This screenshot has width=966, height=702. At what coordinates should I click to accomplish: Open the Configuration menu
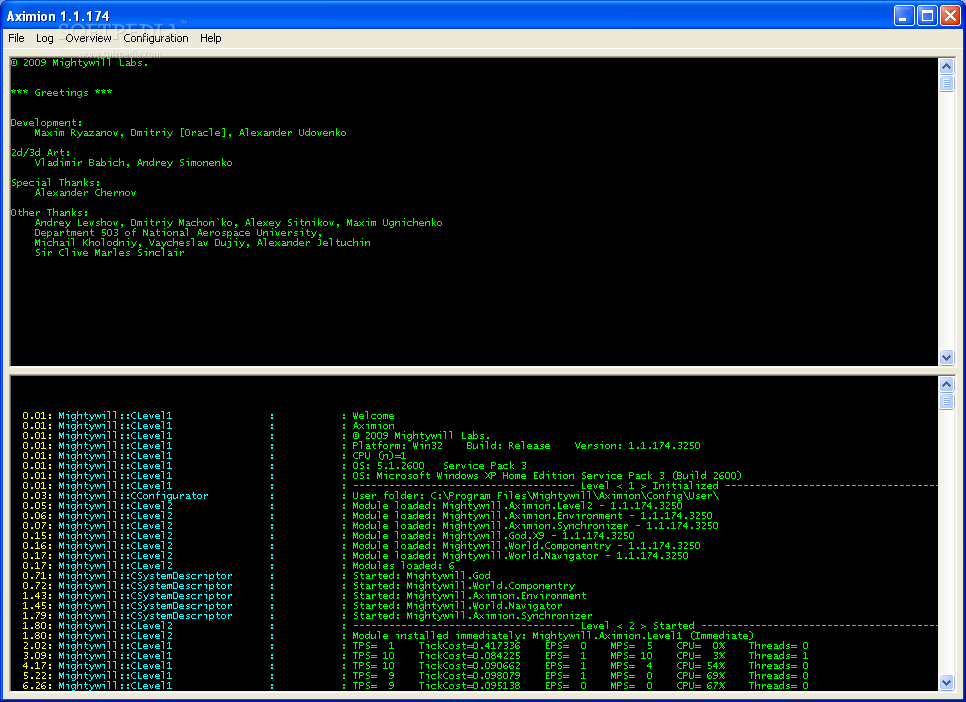[x=156, y=38]
